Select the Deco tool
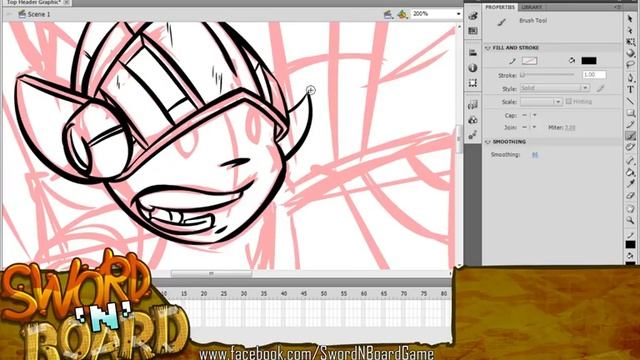640x360 pixels. point(630,147)
